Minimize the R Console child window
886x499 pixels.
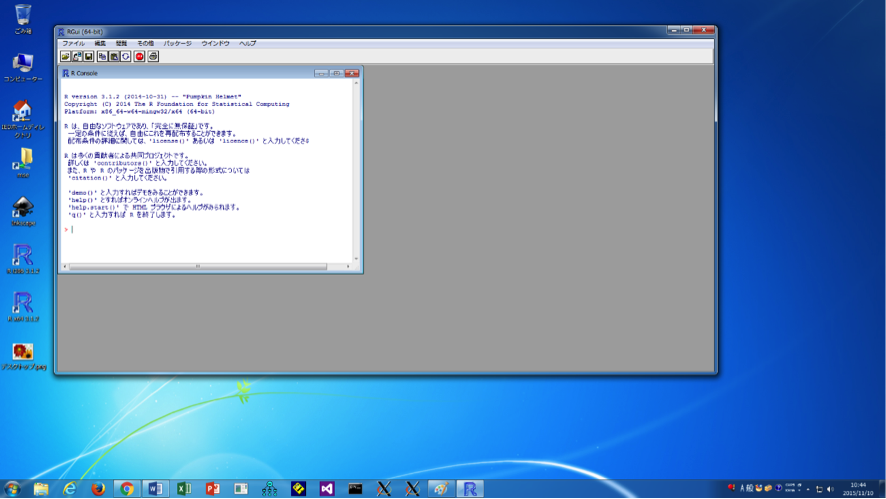point(321,73)
